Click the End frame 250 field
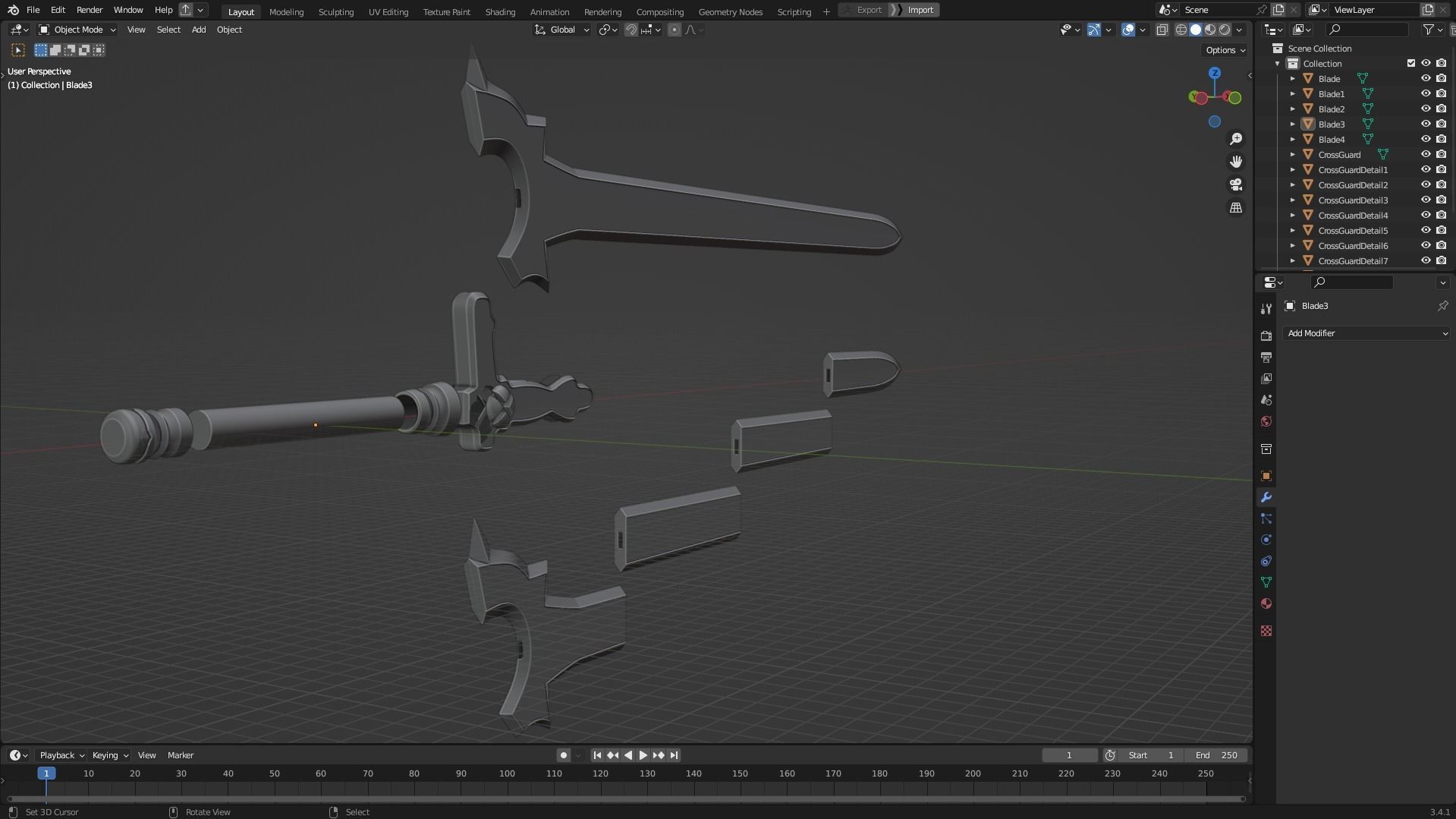The height and width of the screenshot is (819, 1456). click(1216, 755)
